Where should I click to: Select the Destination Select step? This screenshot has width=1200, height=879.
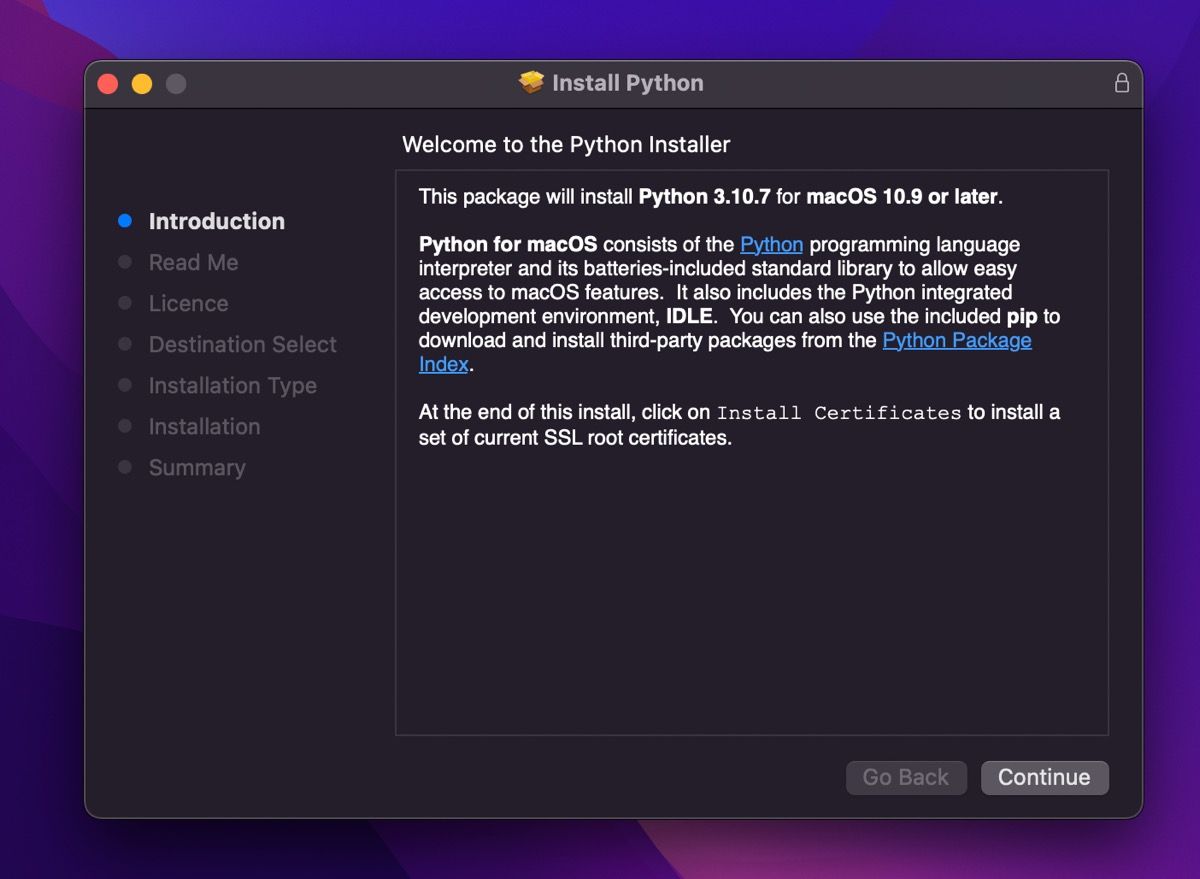pos(242,344)
